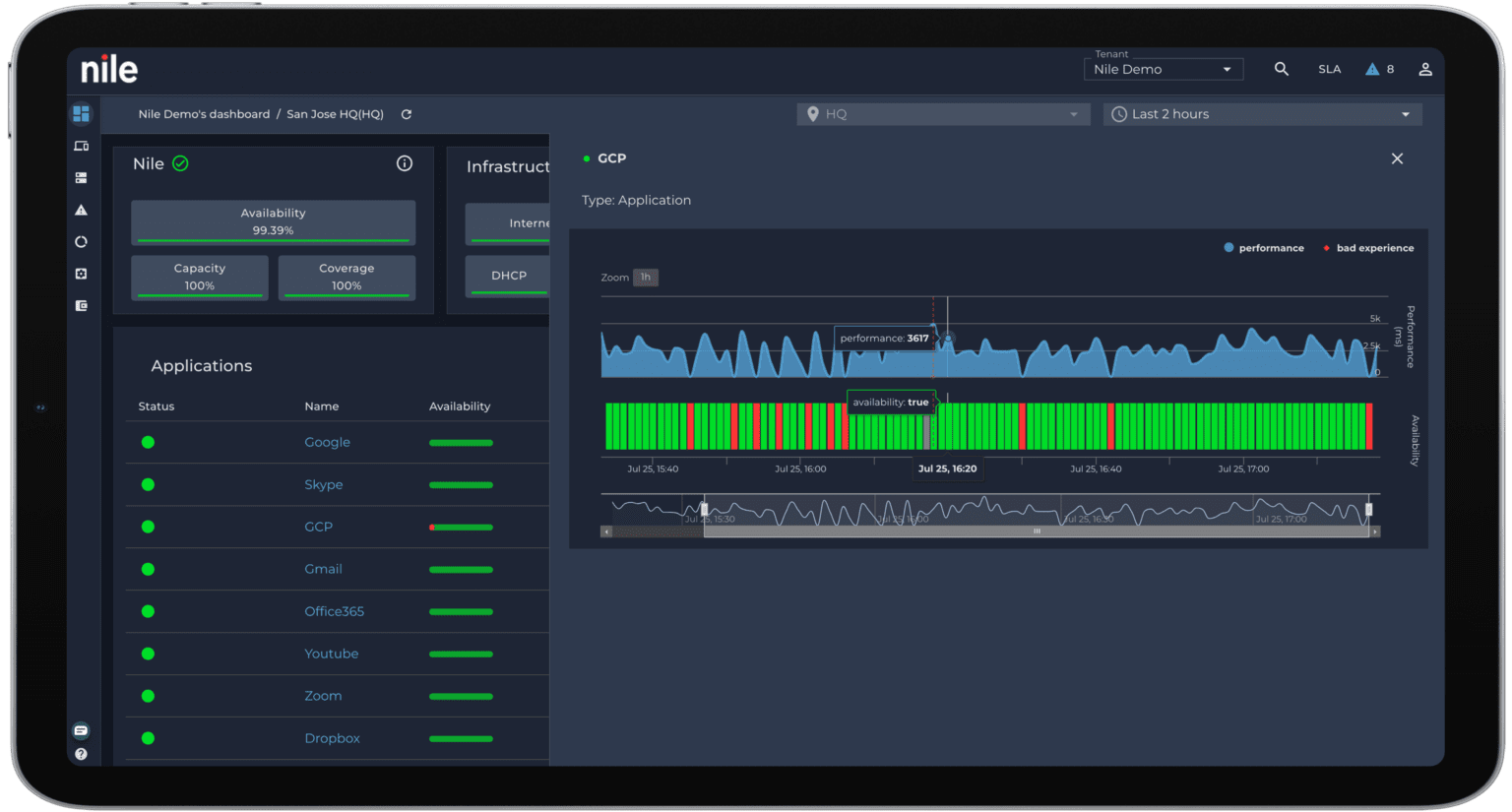Open the GCP application link

(318, 527)
